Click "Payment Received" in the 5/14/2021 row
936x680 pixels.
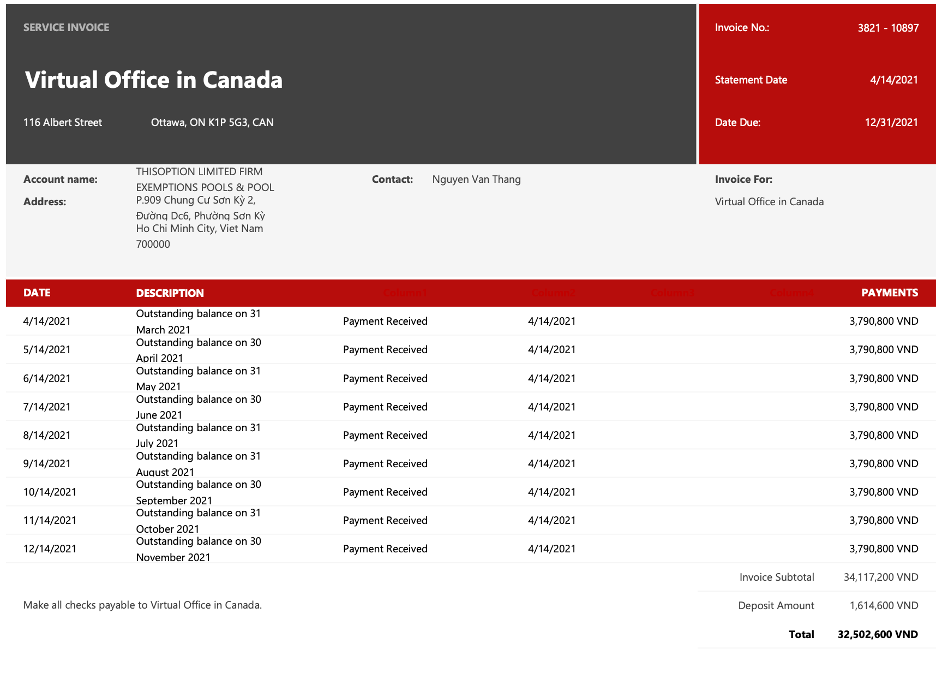385,350
